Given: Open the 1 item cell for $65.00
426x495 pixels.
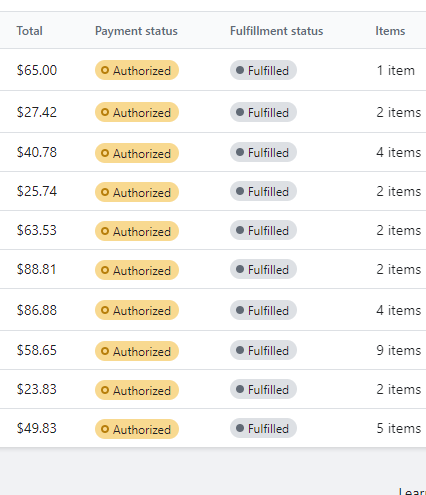Looking at the screenshot, I should point(396,70).
